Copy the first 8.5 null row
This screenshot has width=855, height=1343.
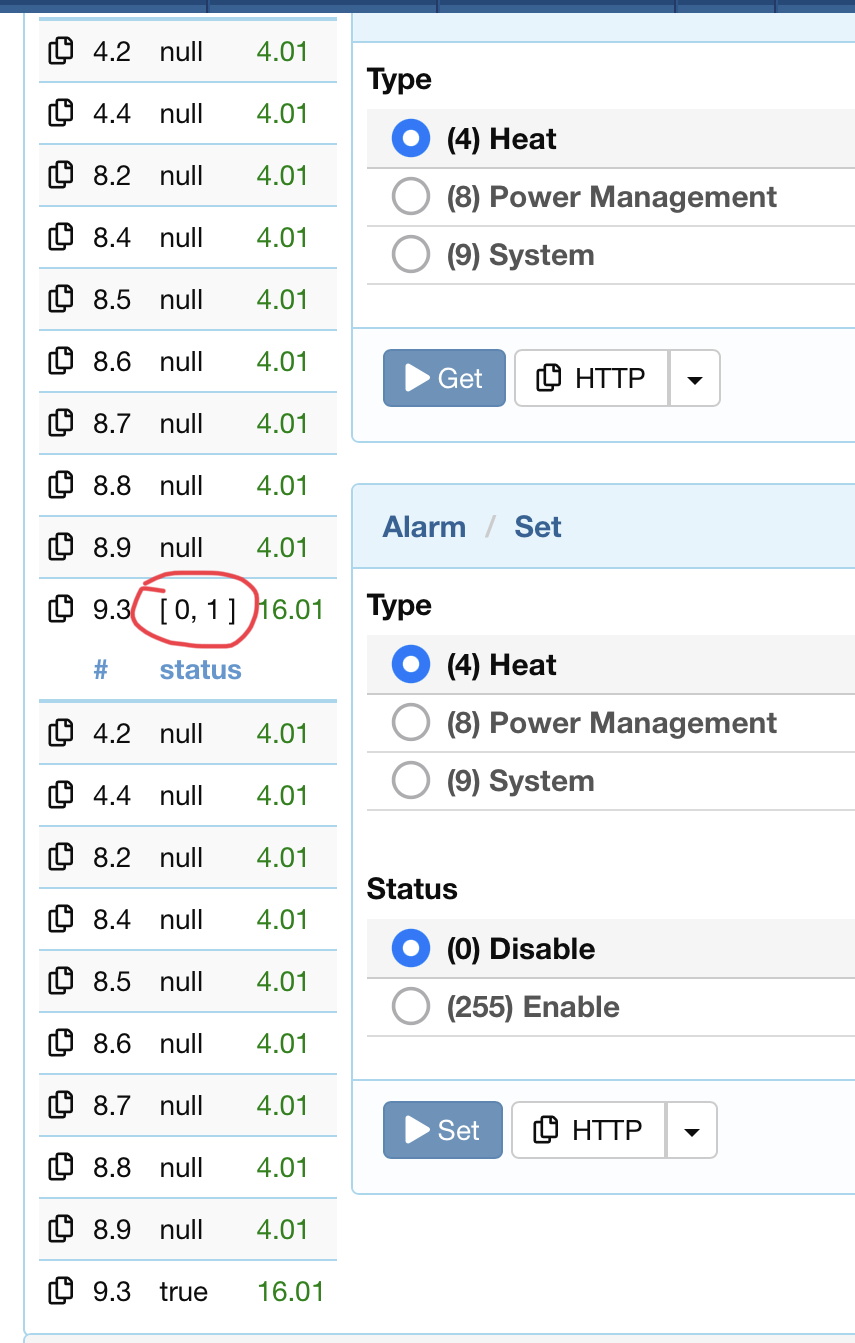pos(61,299)
